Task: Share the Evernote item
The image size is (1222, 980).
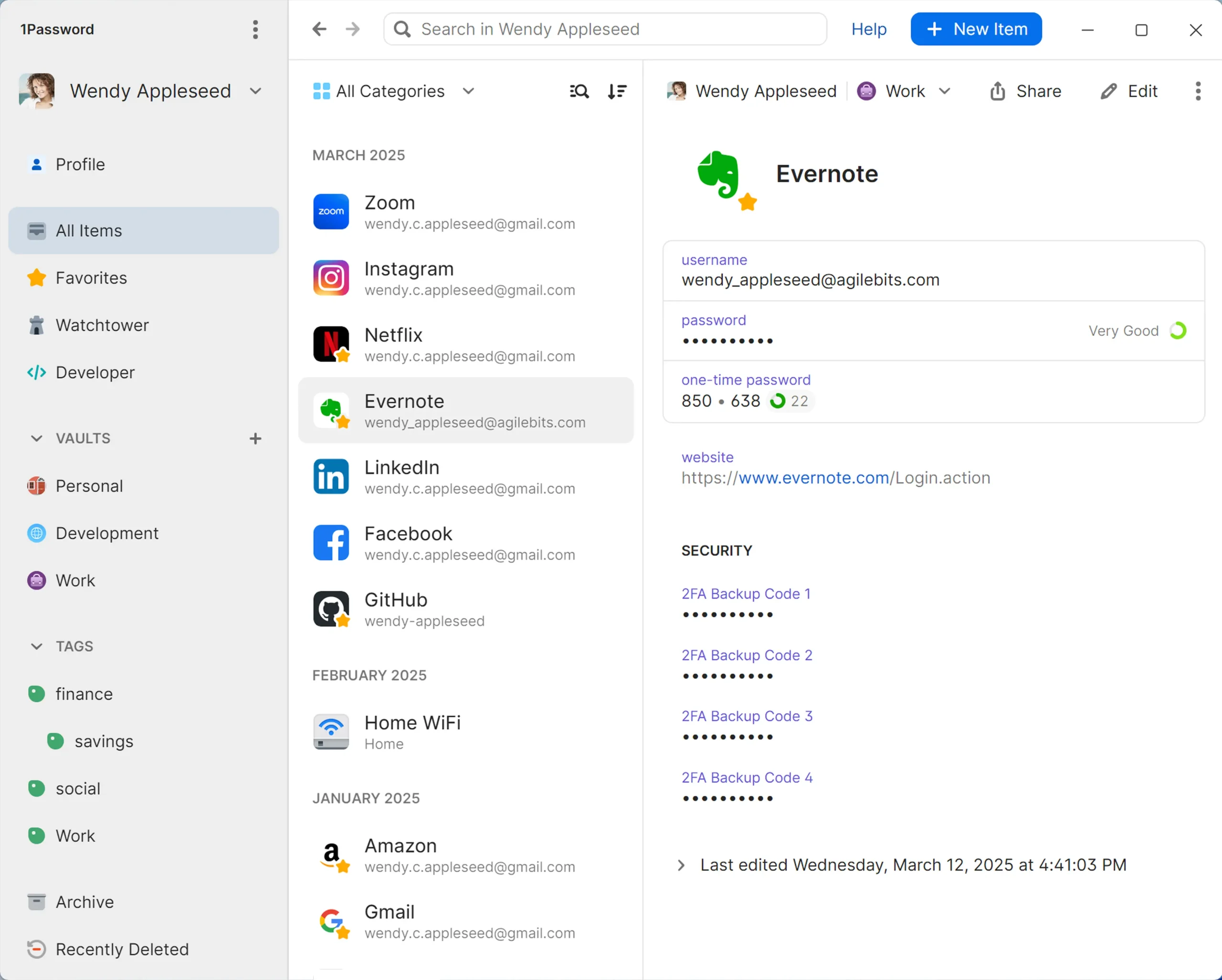Action: click(1025, 91)
